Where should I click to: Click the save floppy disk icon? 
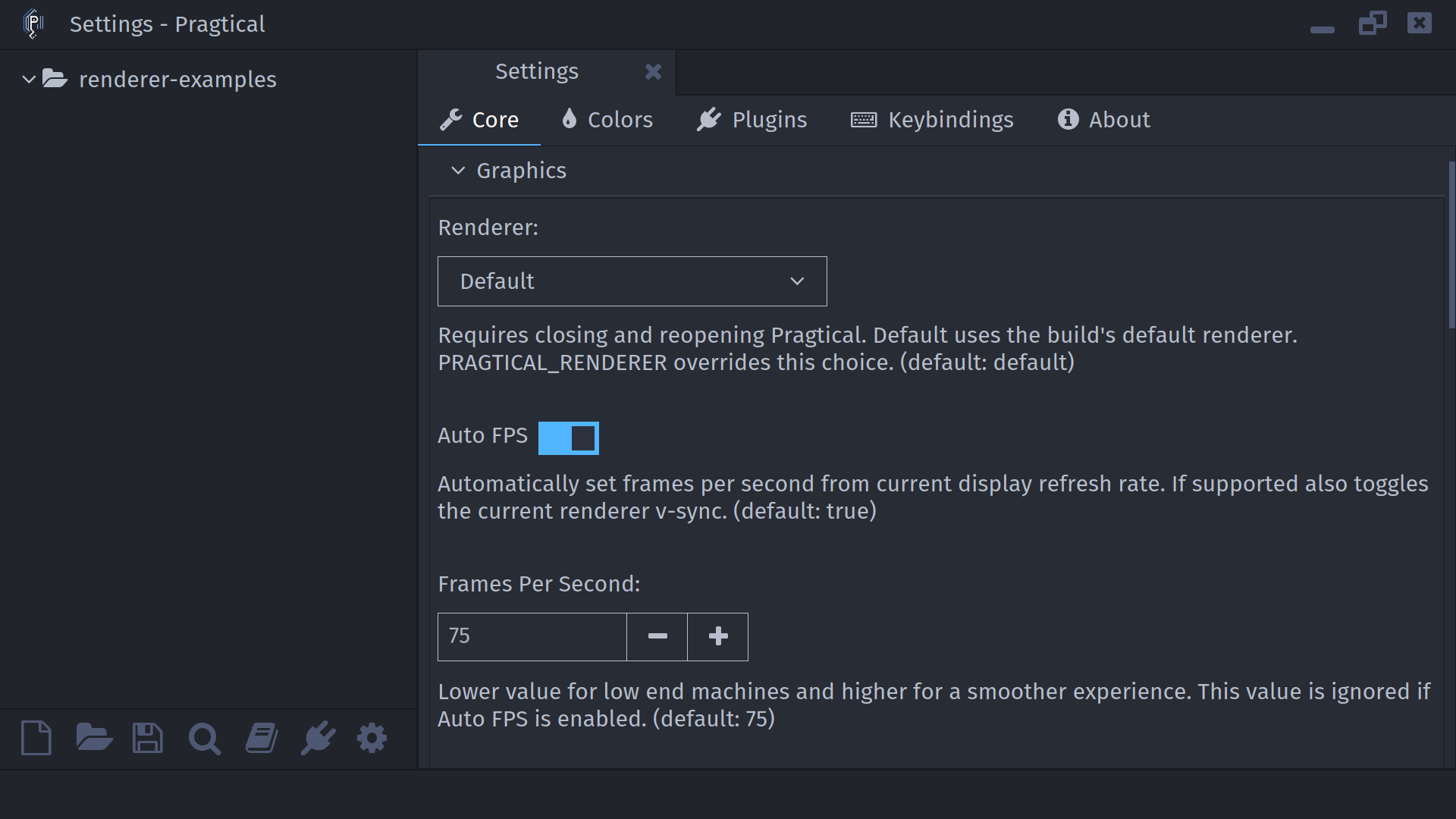coord(147,738)
